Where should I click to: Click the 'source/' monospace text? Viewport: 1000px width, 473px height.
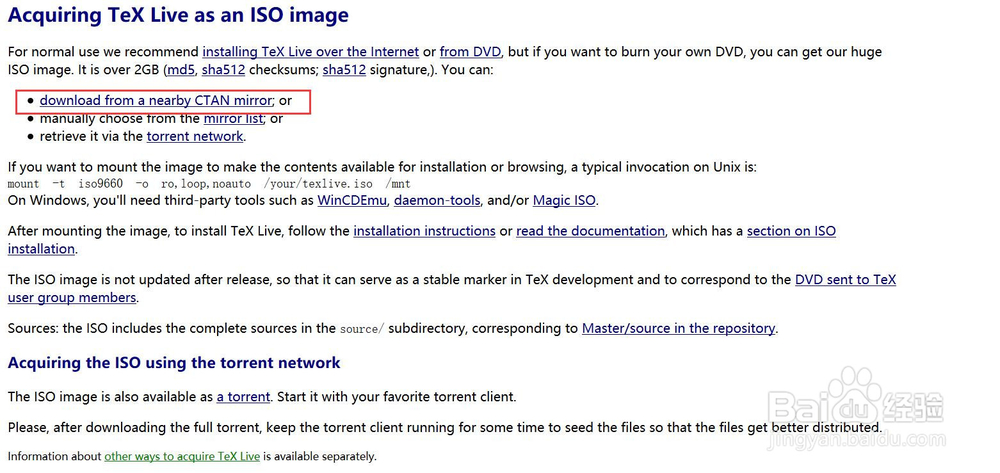(362, 330)
